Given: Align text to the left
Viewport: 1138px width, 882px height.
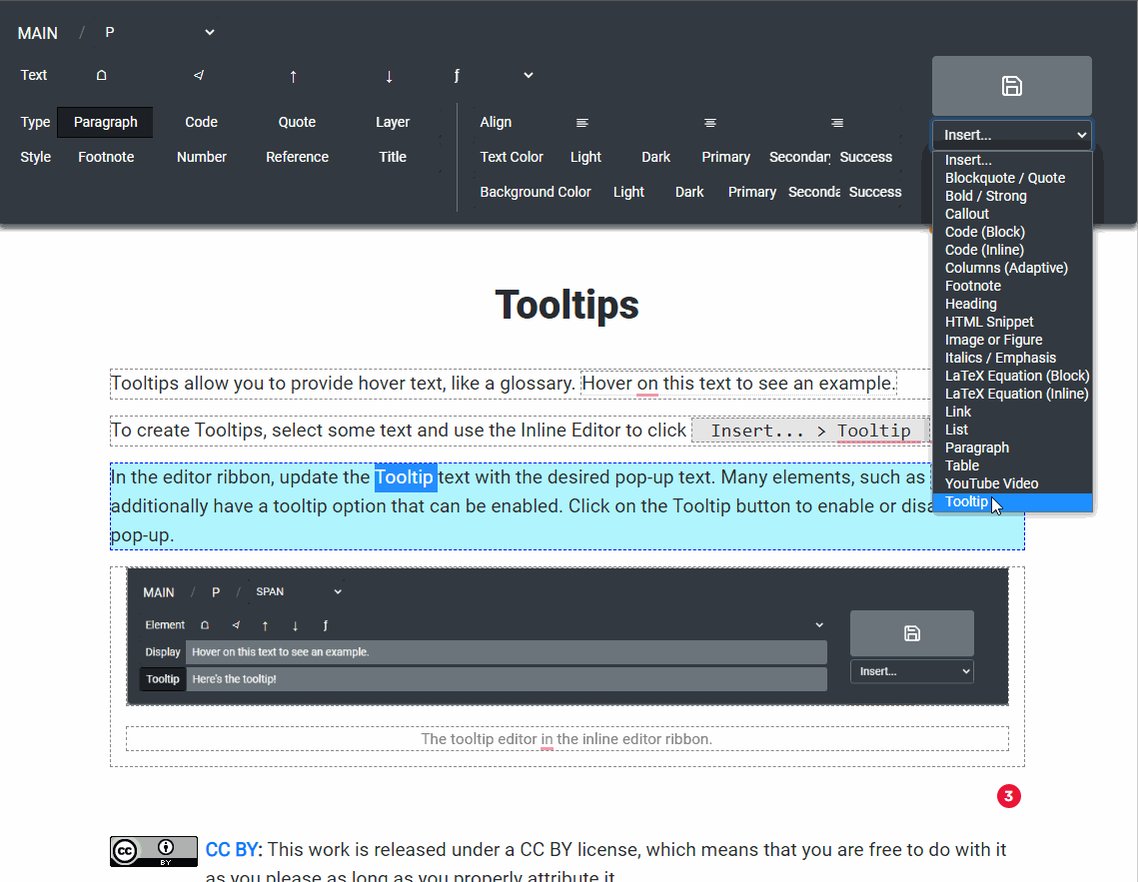Looking at the screenshot, I should 582,123.
